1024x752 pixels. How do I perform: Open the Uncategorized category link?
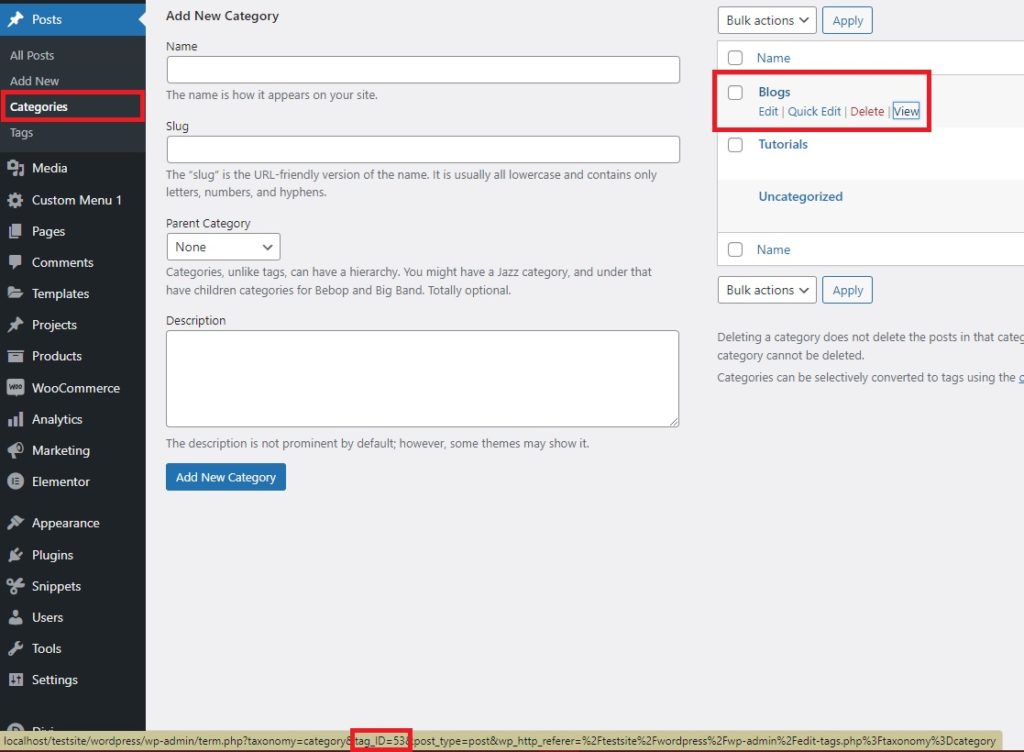pos(800,196)
